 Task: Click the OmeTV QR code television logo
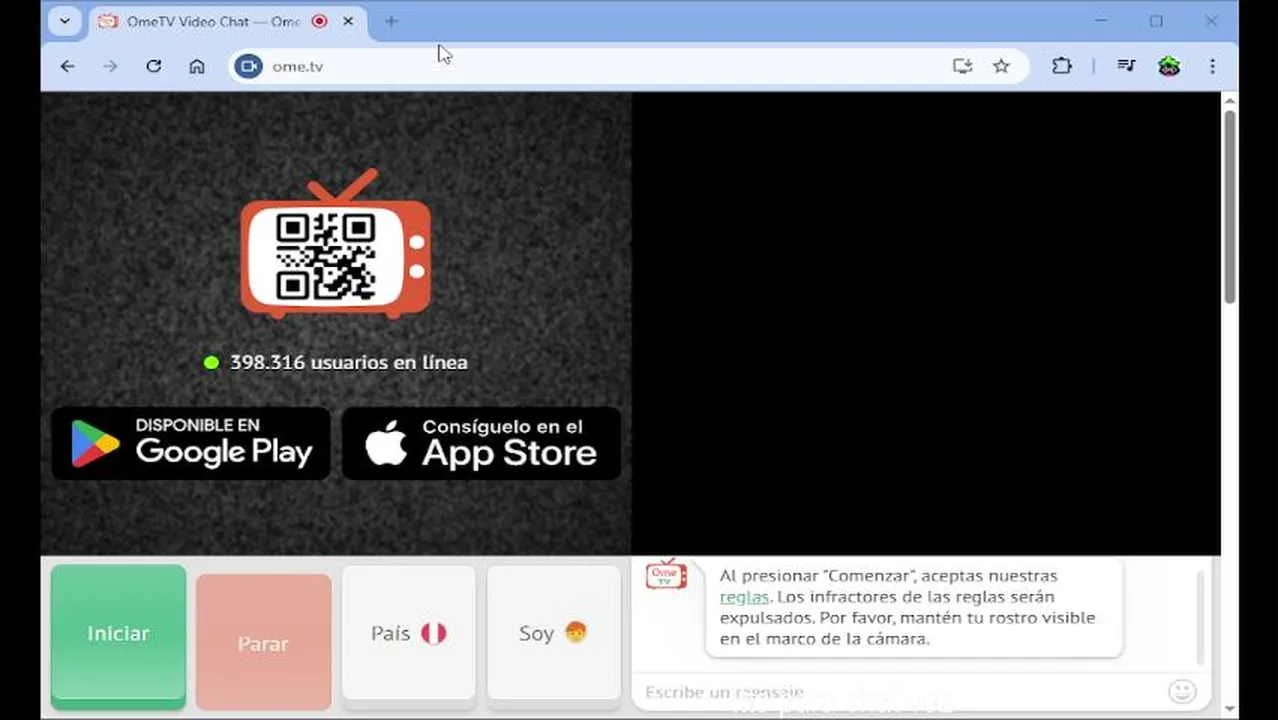coord(336,244)
